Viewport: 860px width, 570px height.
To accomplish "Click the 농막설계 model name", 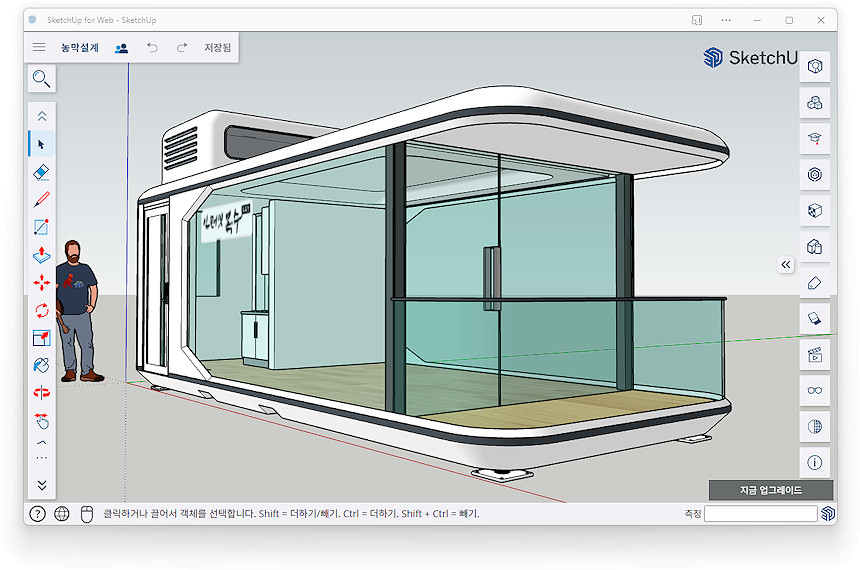I will coord(80,48).
